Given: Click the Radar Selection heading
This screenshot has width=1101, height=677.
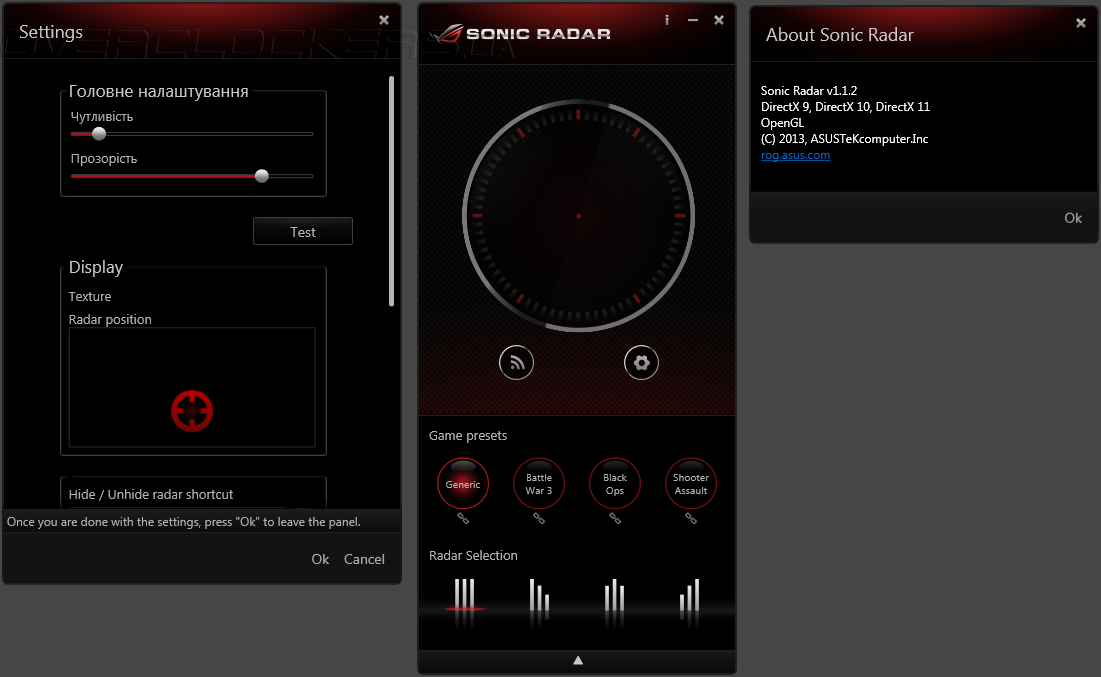Looking at the screenshot, I should point(473,556).
